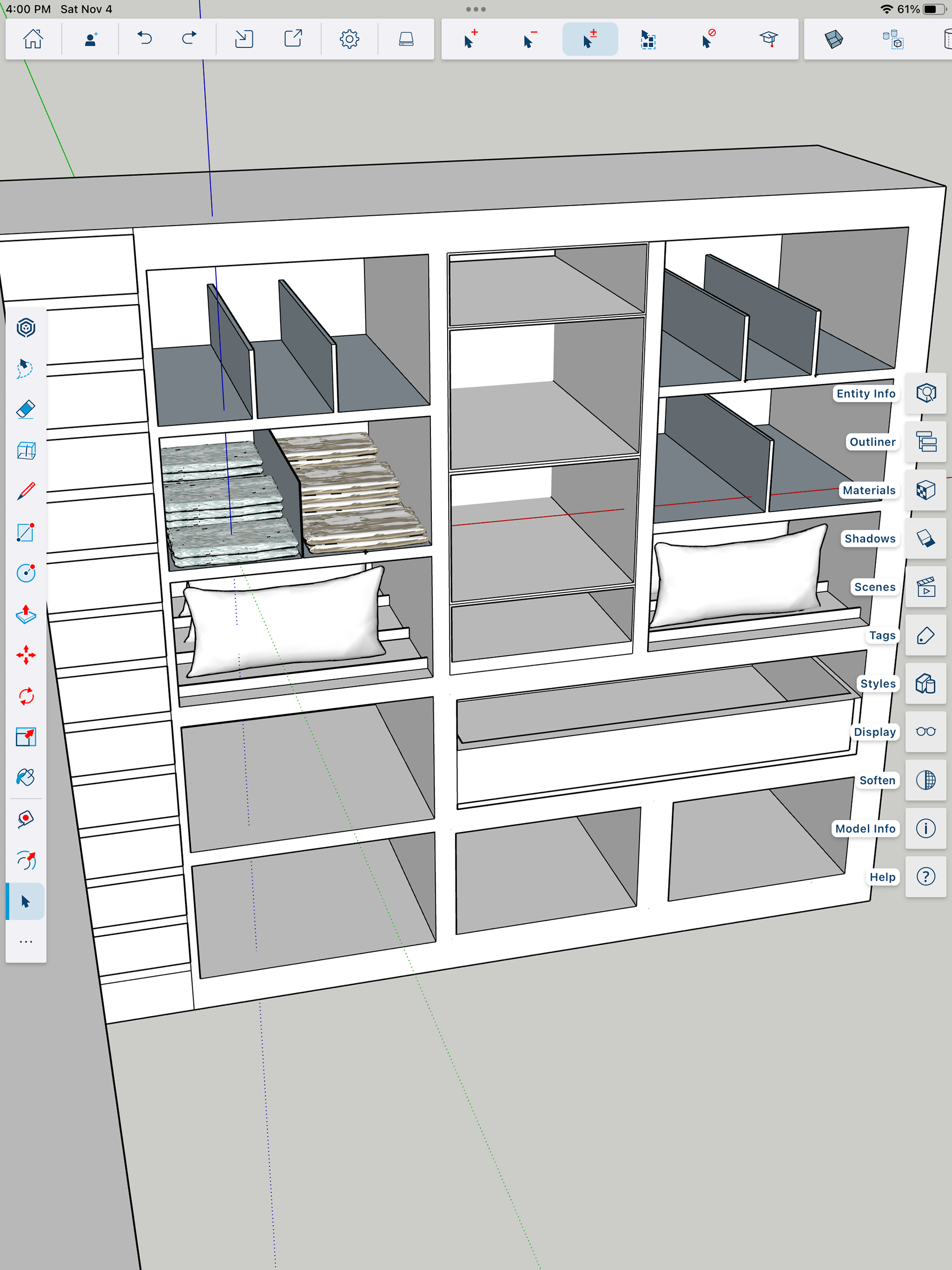The width and height of the screenshot is (952, 1270).
Task: Select the Eraser tool
Action: (26, 409)
